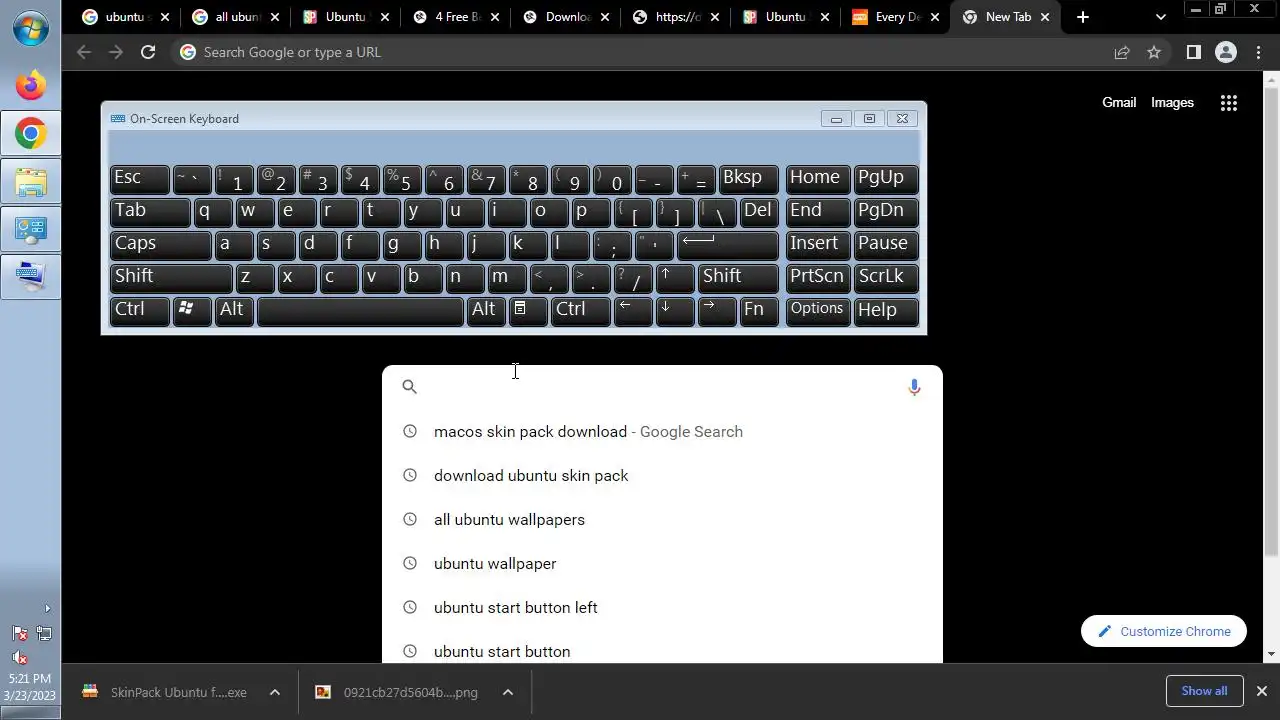Click the Customize Chrome button
1280x720 pixels.
[1164, 631]
